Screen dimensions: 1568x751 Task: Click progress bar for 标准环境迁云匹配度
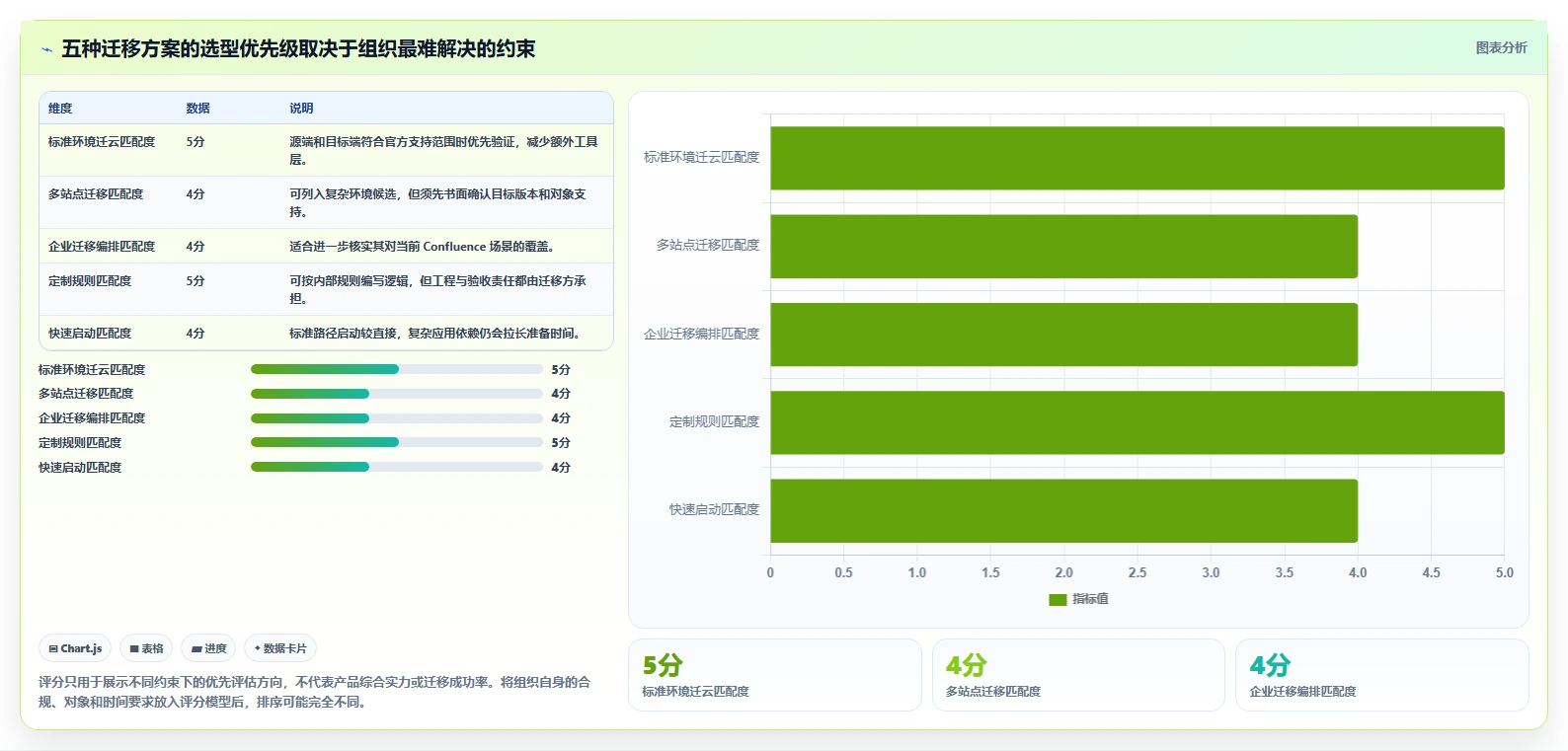pos(397,369)
